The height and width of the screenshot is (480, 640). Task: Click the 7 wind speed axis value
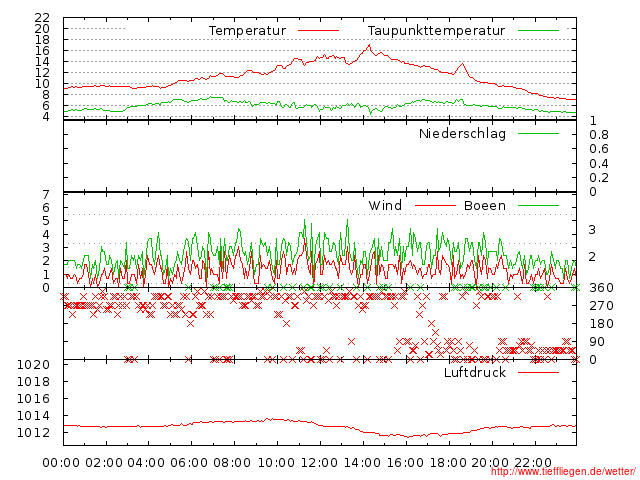[46, 195]
